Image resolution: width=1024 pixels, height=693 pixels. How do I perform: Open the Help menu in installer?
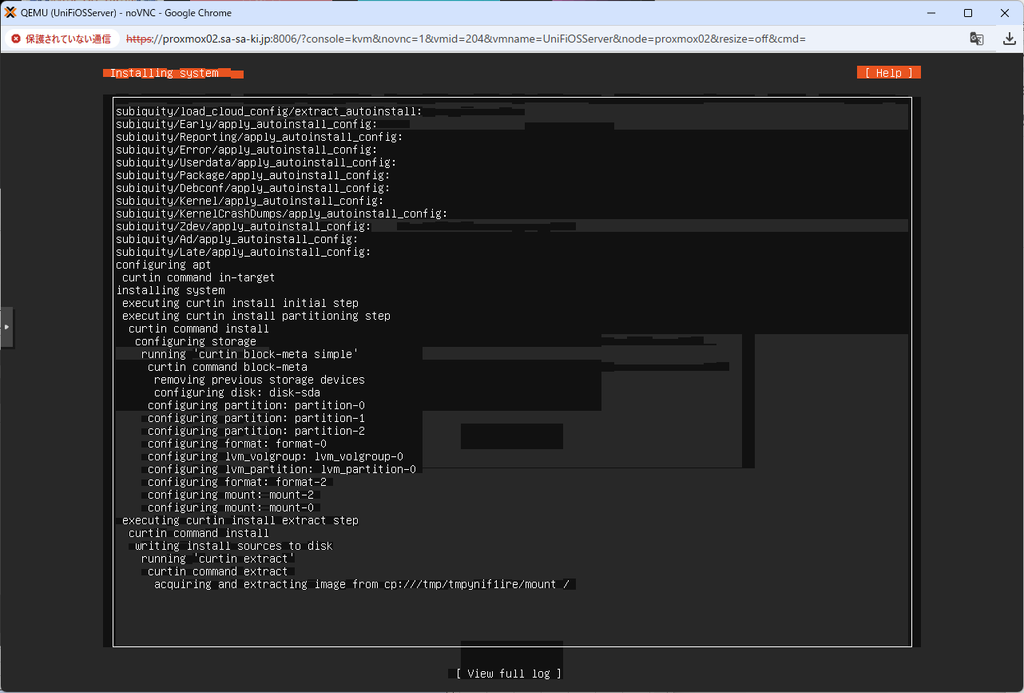point(888,73)
